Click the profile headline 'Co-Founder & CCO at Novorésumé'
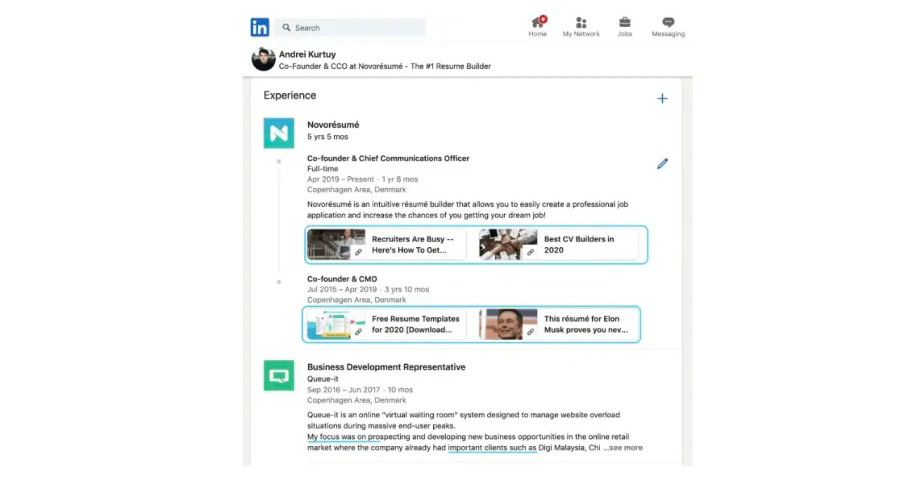 pyautogui.click(x=385, y=67)
